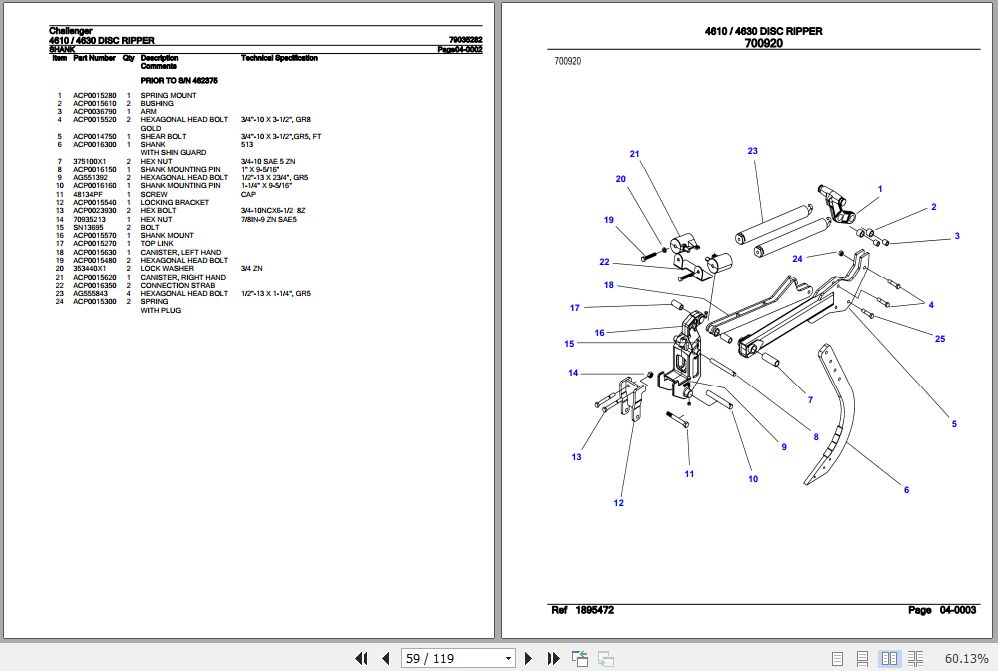Viewport: 998px width, 671px height.
Task: Go to the first page
Action: click(362, 659)
